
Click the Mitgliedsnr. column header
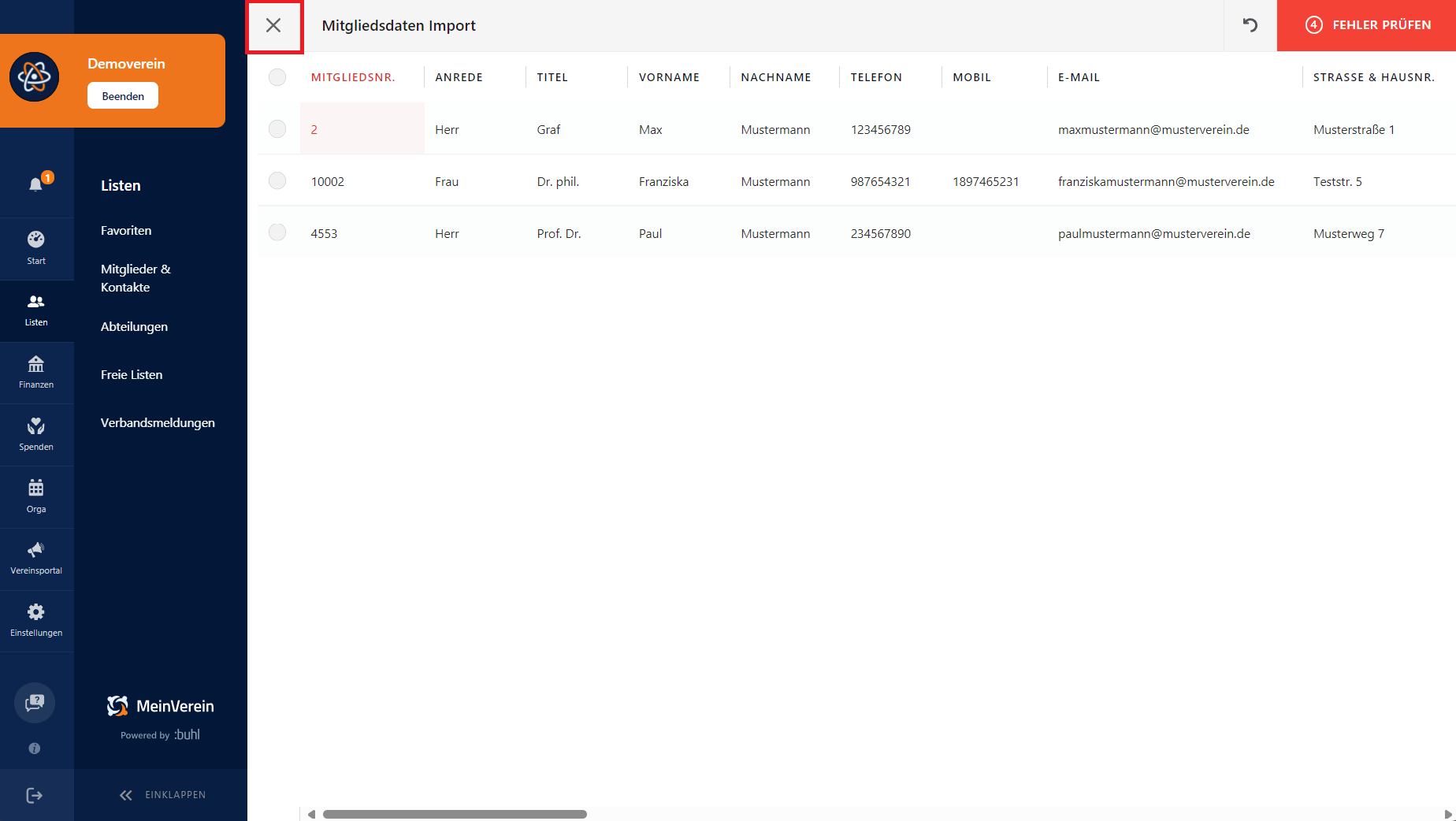[353, 77]
